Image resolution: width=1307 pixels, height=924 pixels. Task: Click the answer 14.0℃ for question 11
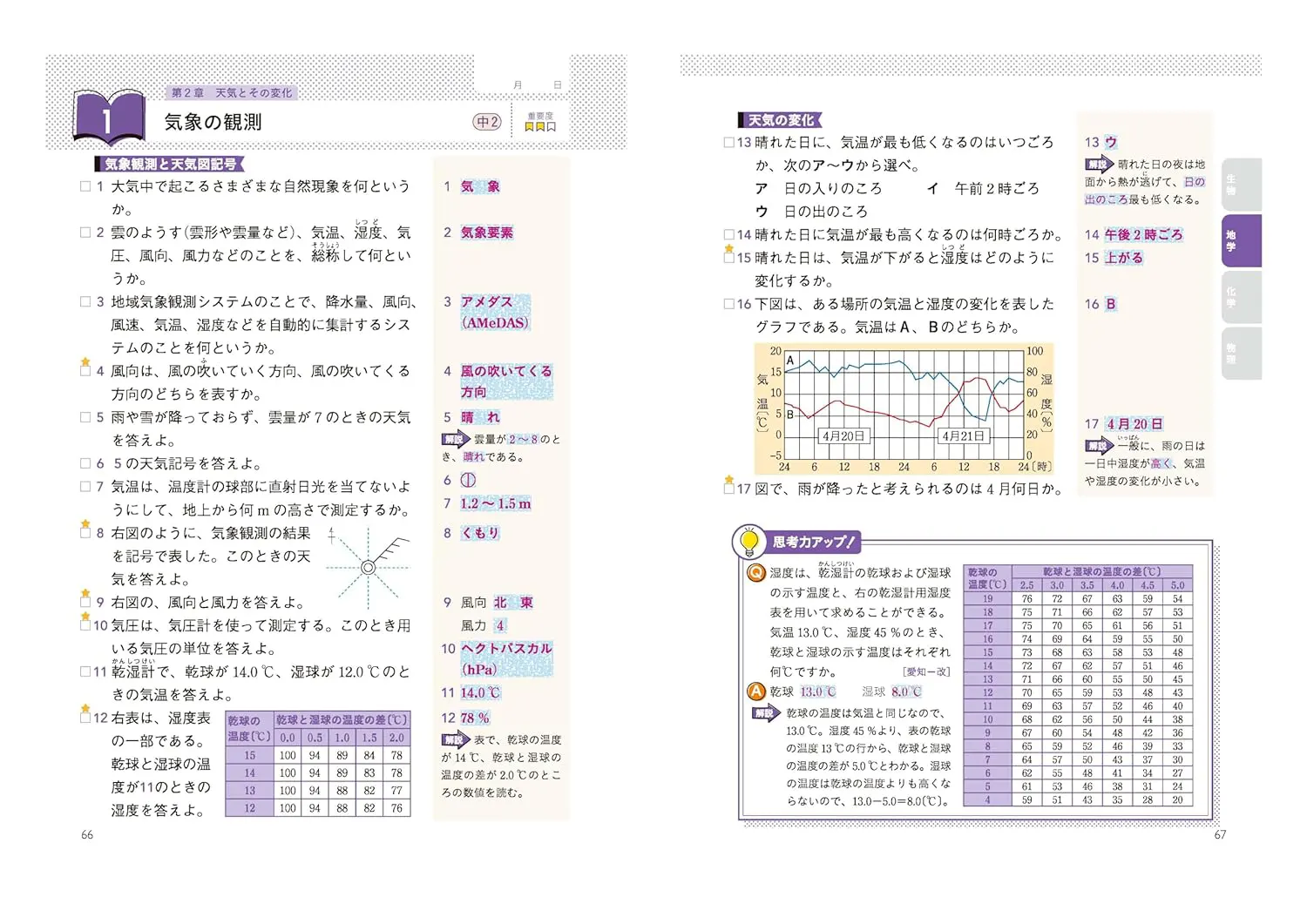click(x=480, y=692)
